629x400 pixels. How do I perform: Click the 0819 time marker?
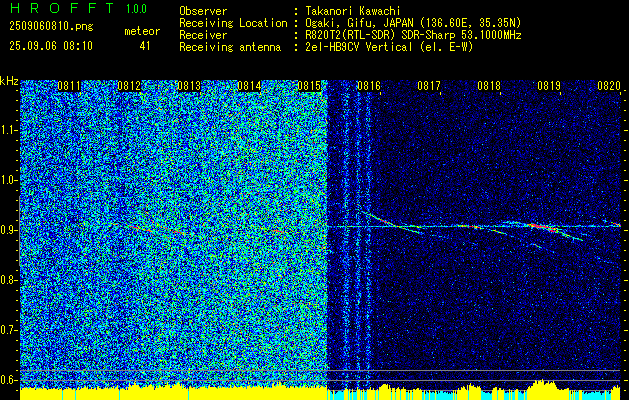click(549, 86)
